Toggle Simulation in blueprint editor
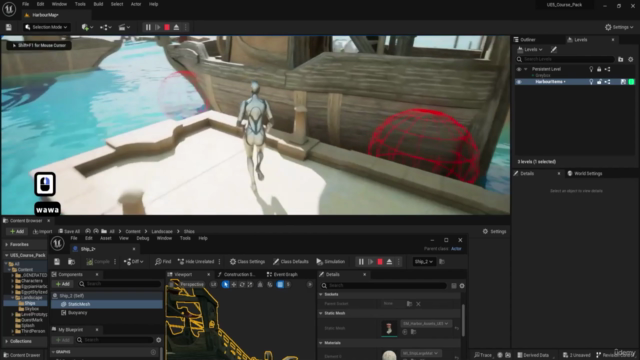 (331, 262)
